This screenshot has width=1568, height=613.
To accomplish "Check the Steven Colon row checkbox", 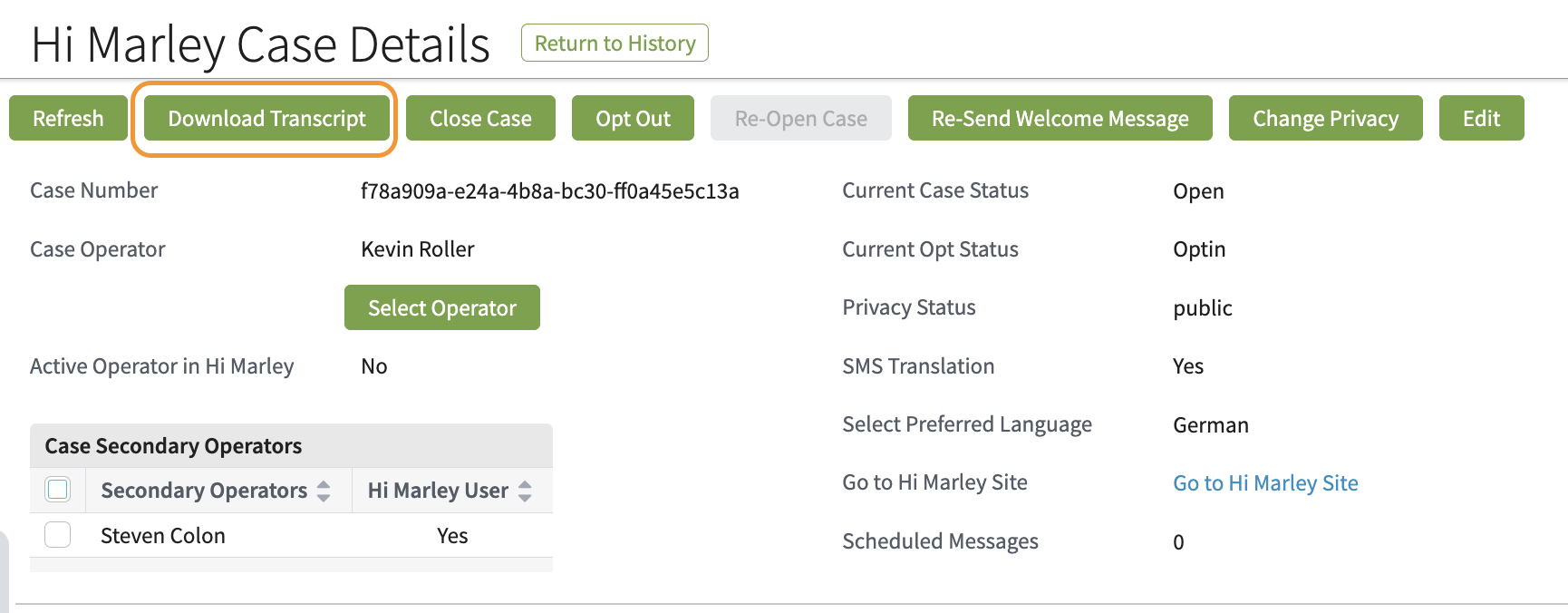I will [57, 534].
